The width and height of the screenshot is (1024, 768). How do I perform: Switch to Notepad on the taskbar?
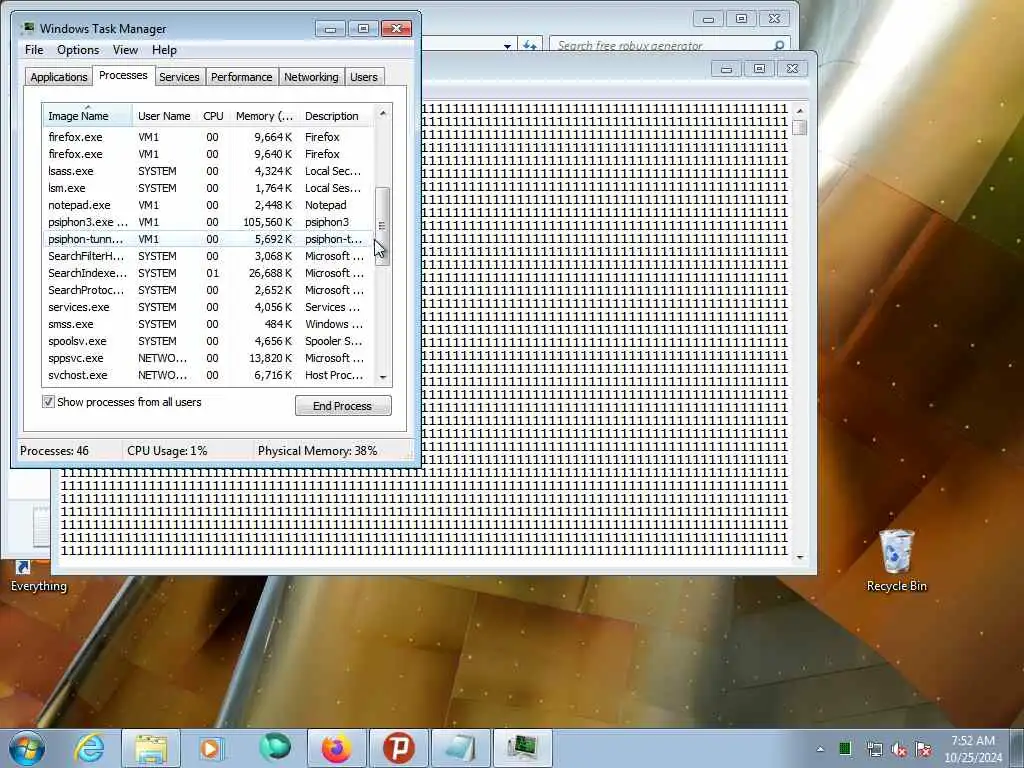point(460,748)
